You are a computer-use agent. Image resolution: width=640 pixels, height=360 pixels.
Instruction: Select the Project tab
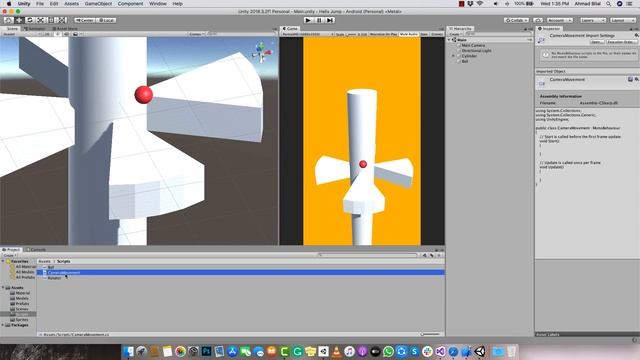click(x=11, y=249)
